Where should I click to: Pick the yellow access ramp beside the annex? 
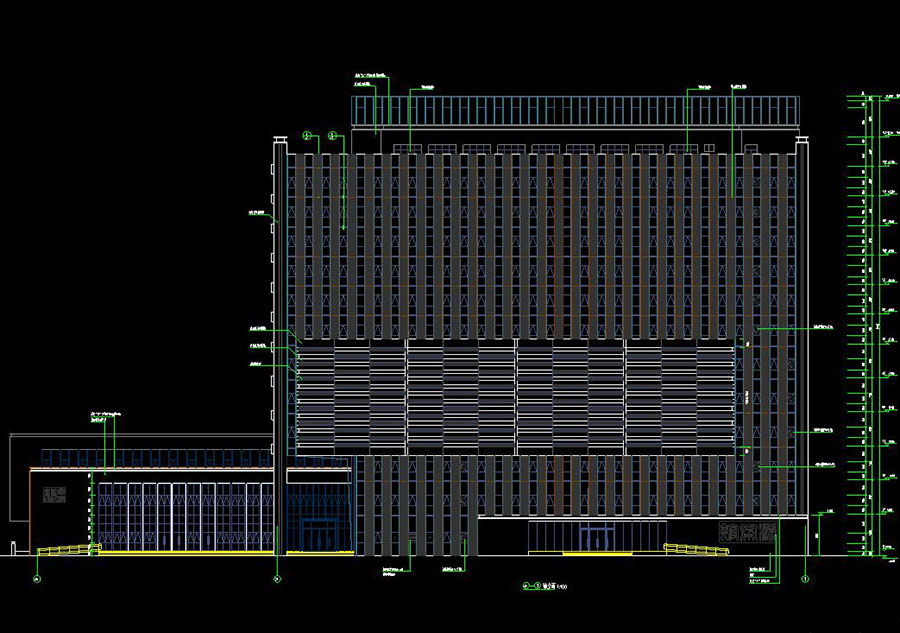(x=69, y=550)
